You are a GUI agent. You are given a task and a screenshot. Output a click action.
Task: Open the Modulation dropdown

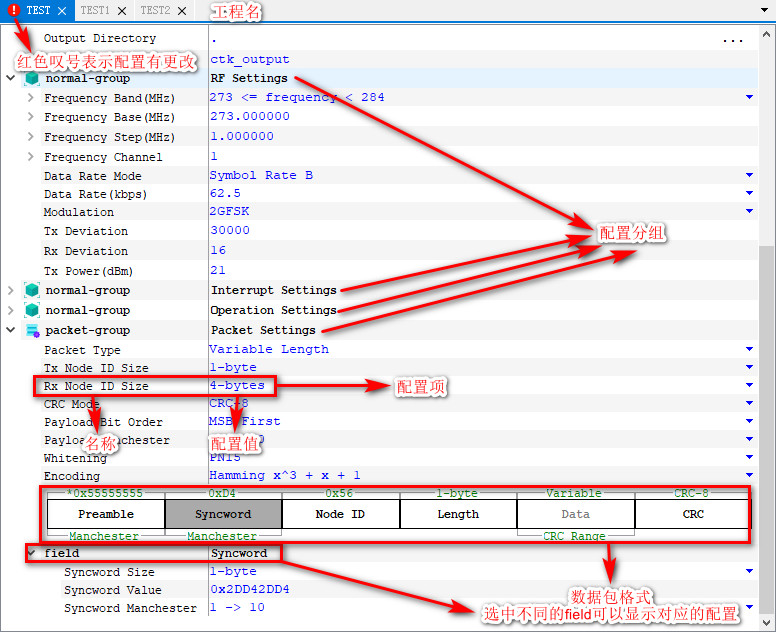(749, 212)
